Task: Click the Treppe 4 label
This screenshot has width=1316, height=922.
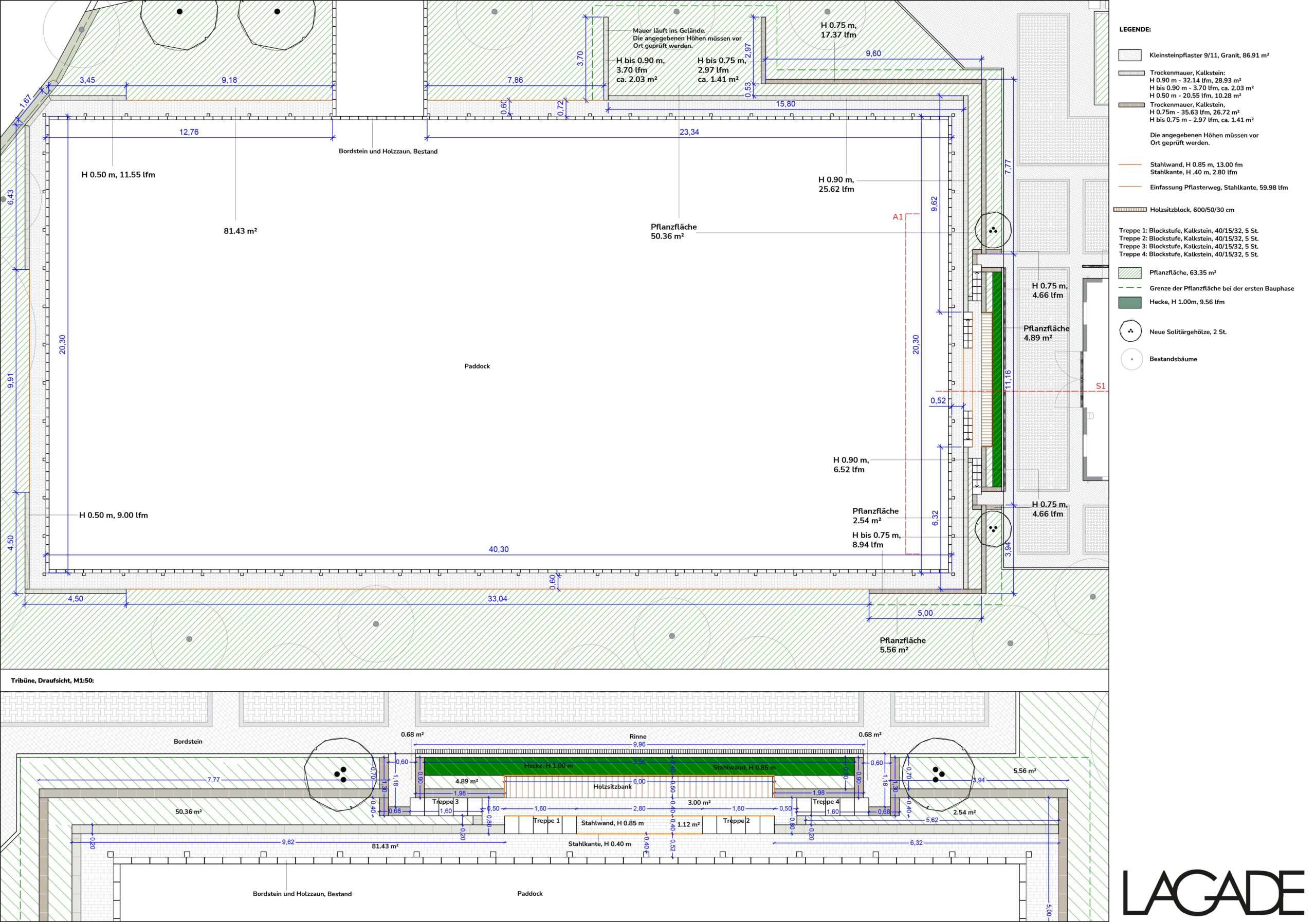Action: (826, 802)
